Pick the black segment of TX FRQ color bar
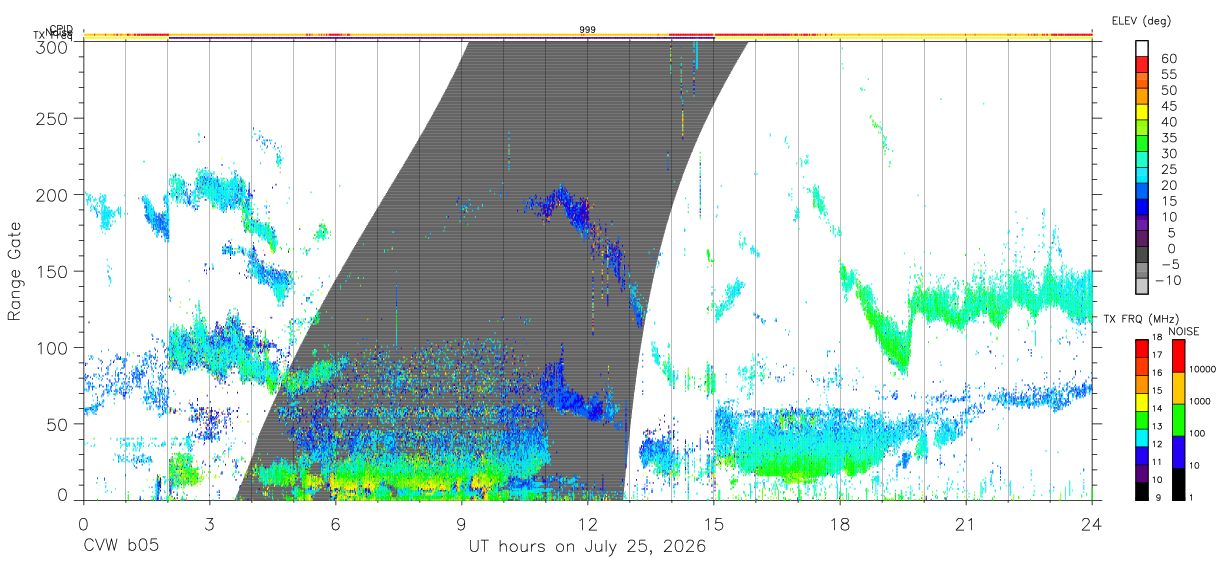Viewport: 1228px width, 567px height. pyautogui.click(x=1142, y=491)
